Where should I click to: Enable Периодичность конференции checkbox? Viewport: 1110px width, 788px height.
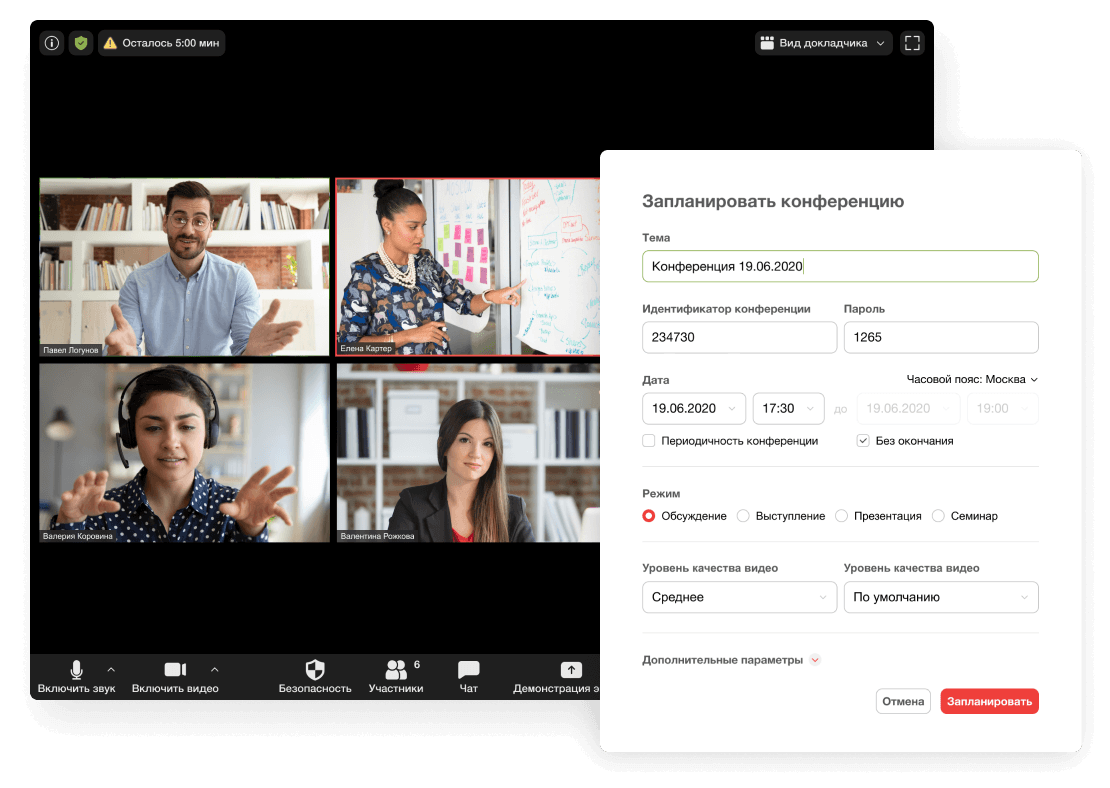[x=649, y=441]
